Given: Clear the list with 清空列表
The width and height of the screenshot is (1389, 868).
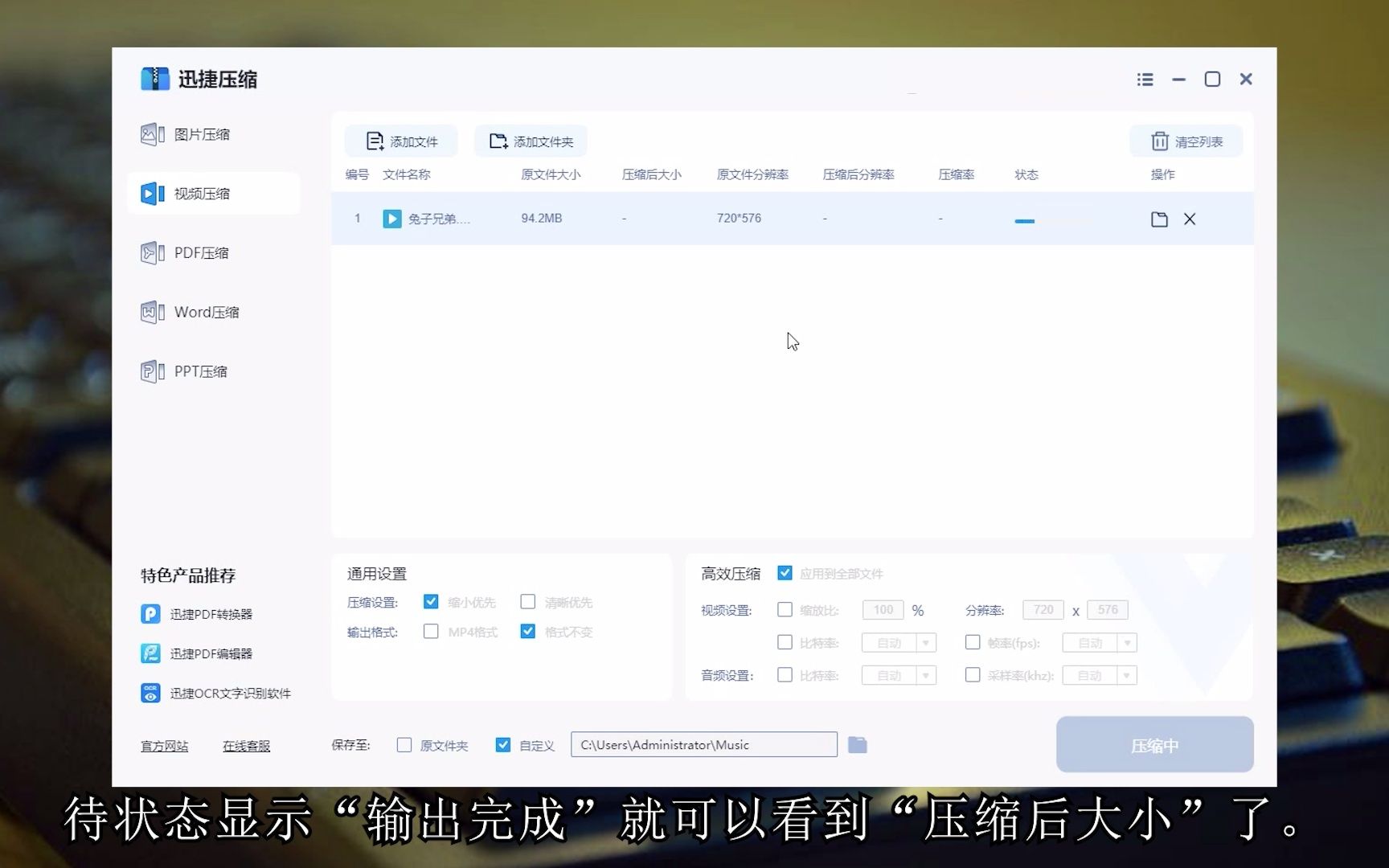Looking at the screenshot, I should [x=1186, y=141].
